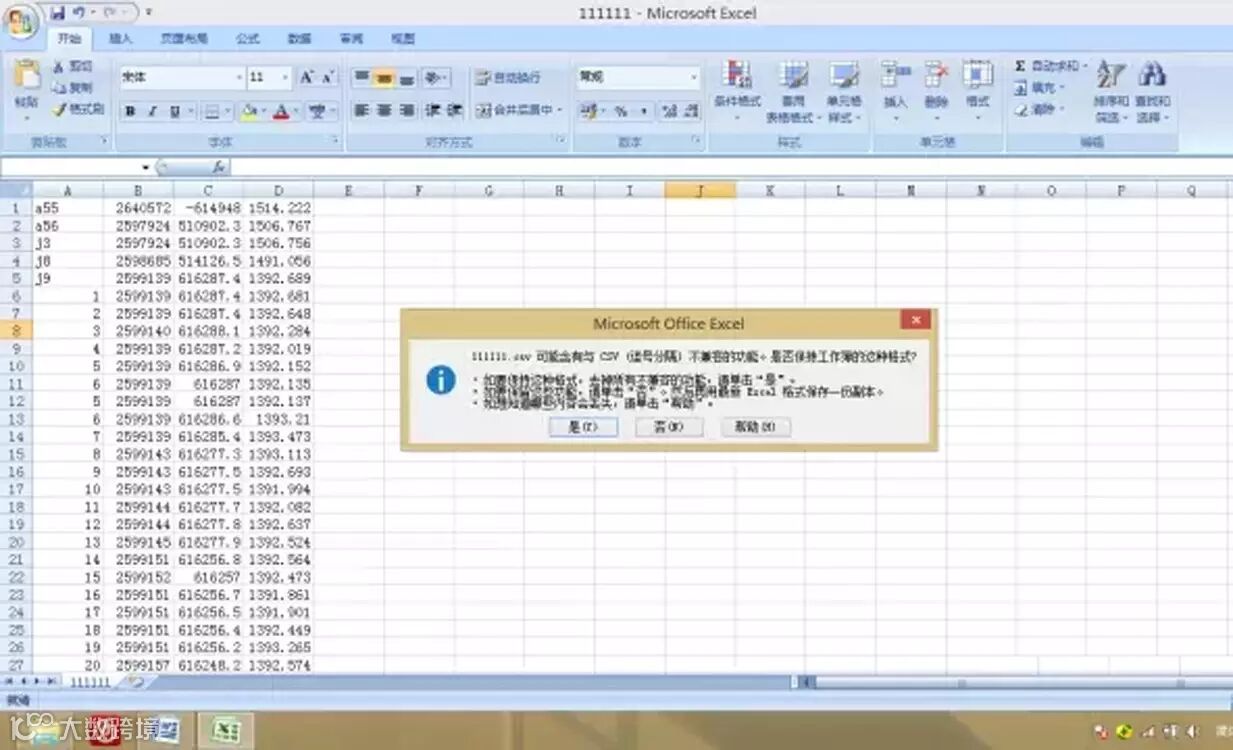The height and width of the screenshot is (750, 1233).
Task: Open Cell Styles gallery
Action: pyautogui.click(x=844, y=90)
